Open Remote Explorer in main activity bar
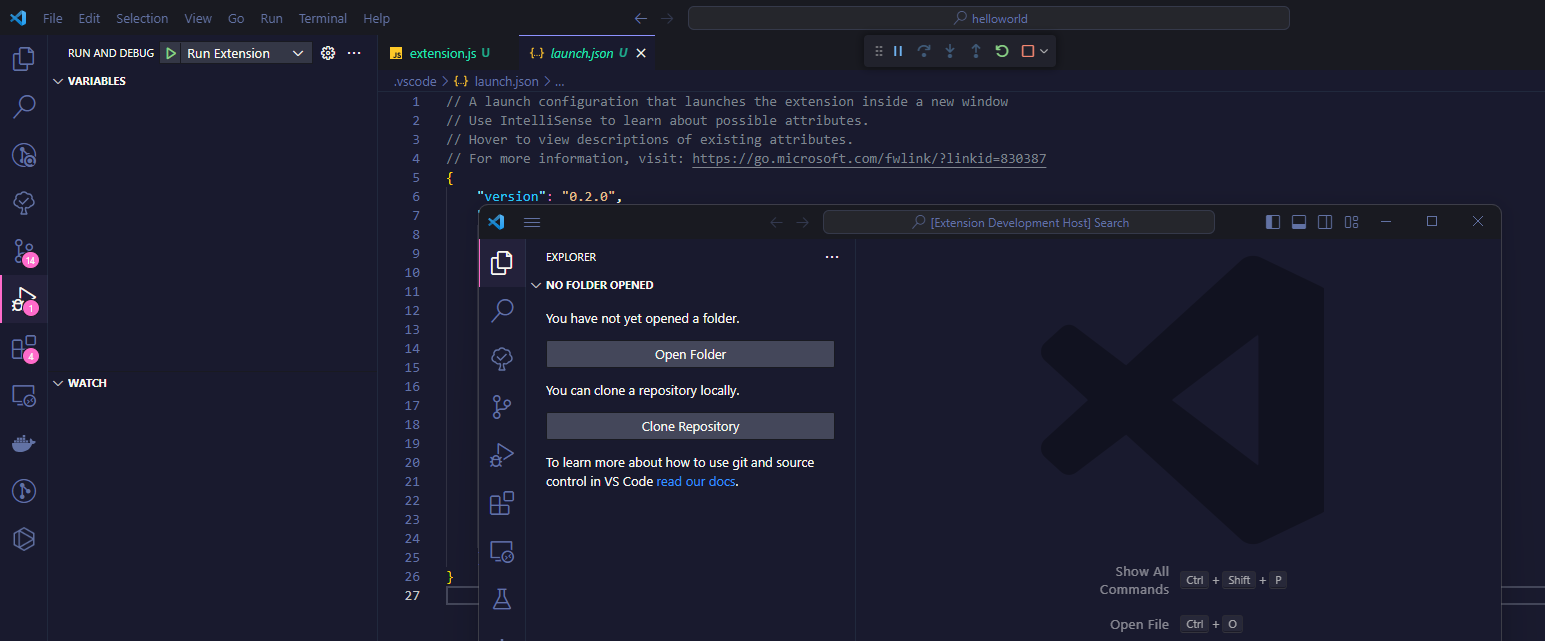Screen dimensions: 1545x641 pyautogui.click(x=24, y=395)
